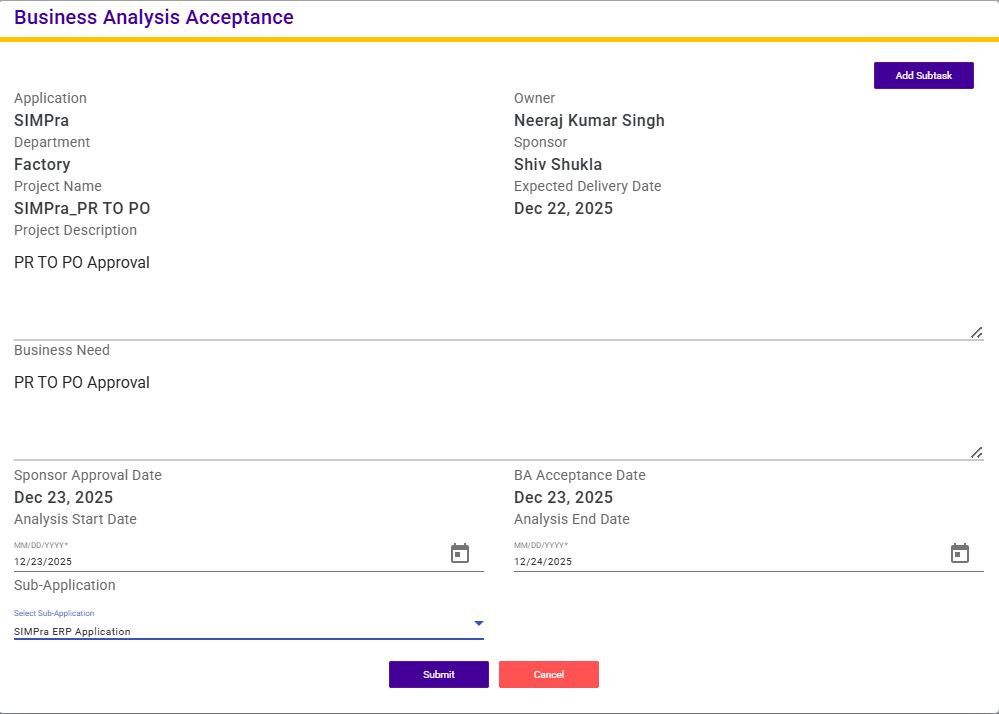Viewport: 999px width, 714px height.
Task: Click the Add Subtask button
Action: [x=923, y=76]
